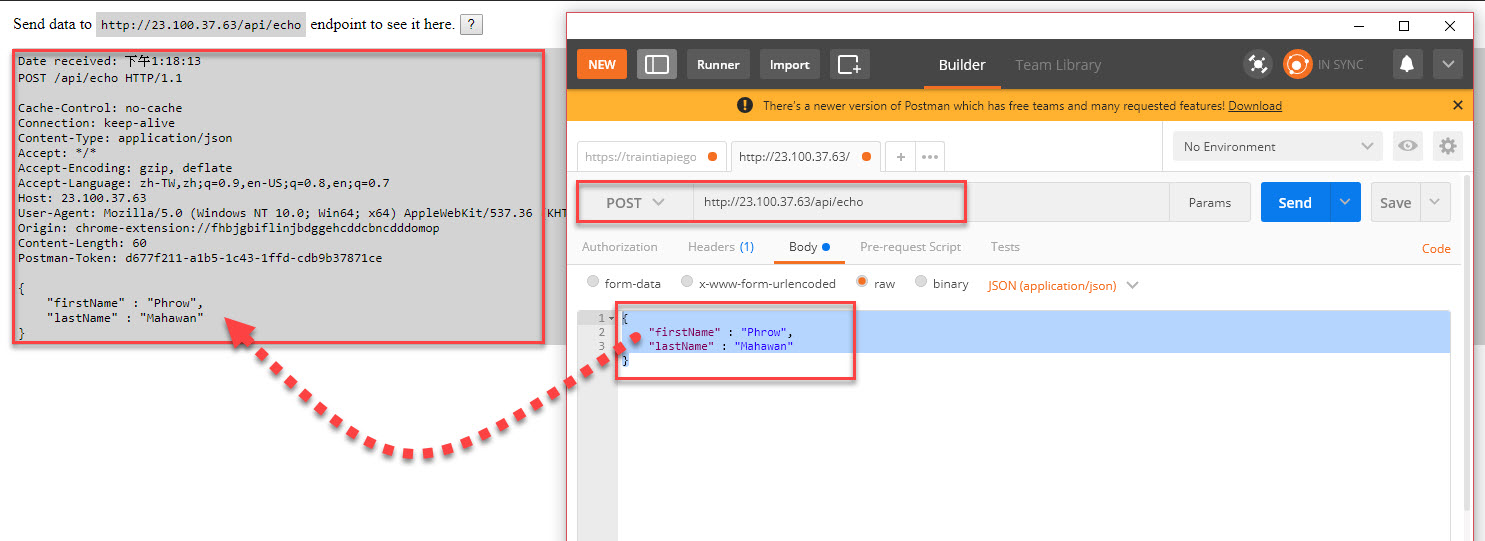Select the raw radio button
This screenshot has width=1485, height=541.
[861, 283]
